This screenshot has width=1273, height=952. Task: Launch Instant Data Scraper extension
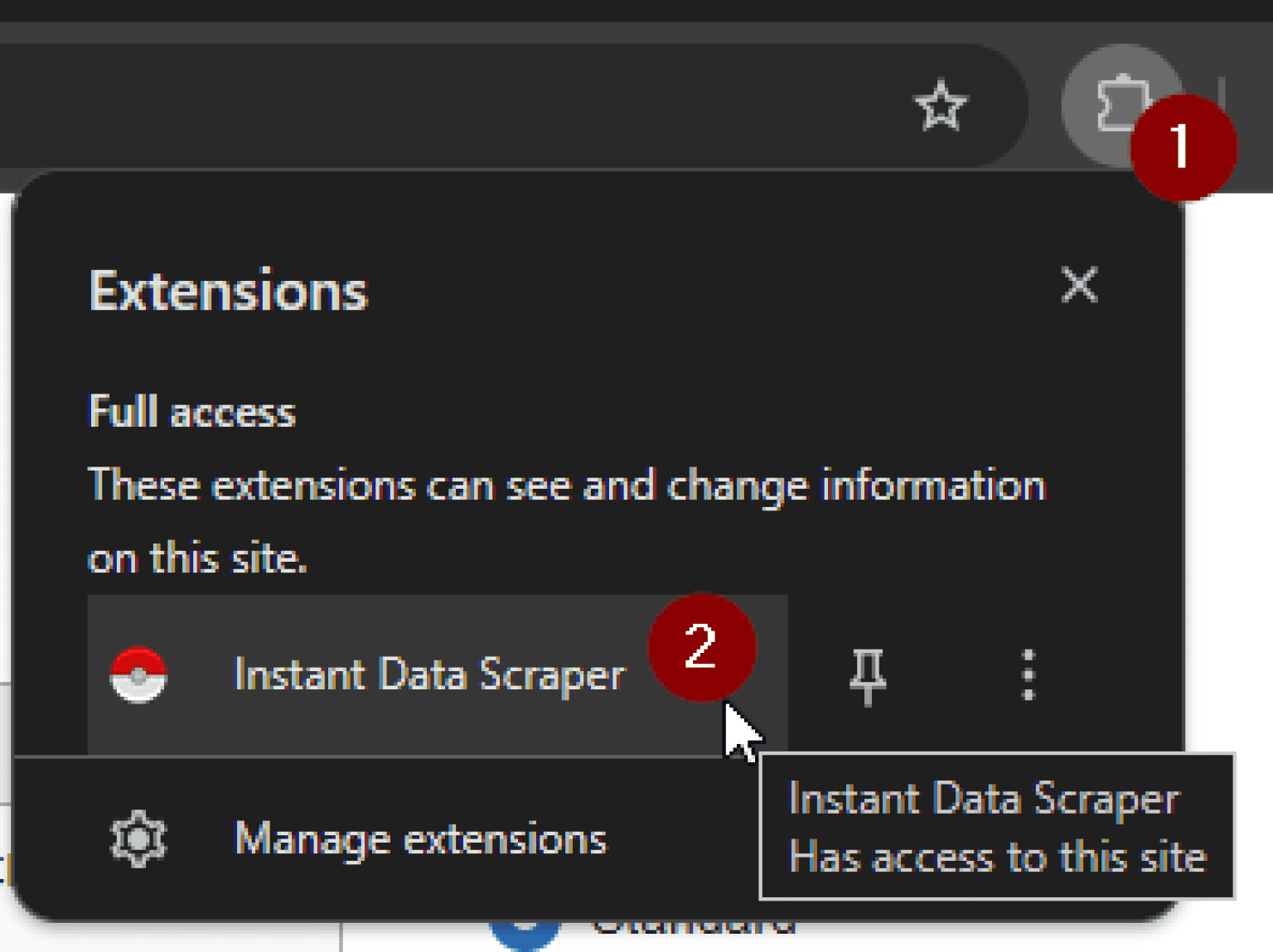pos(429,674)
